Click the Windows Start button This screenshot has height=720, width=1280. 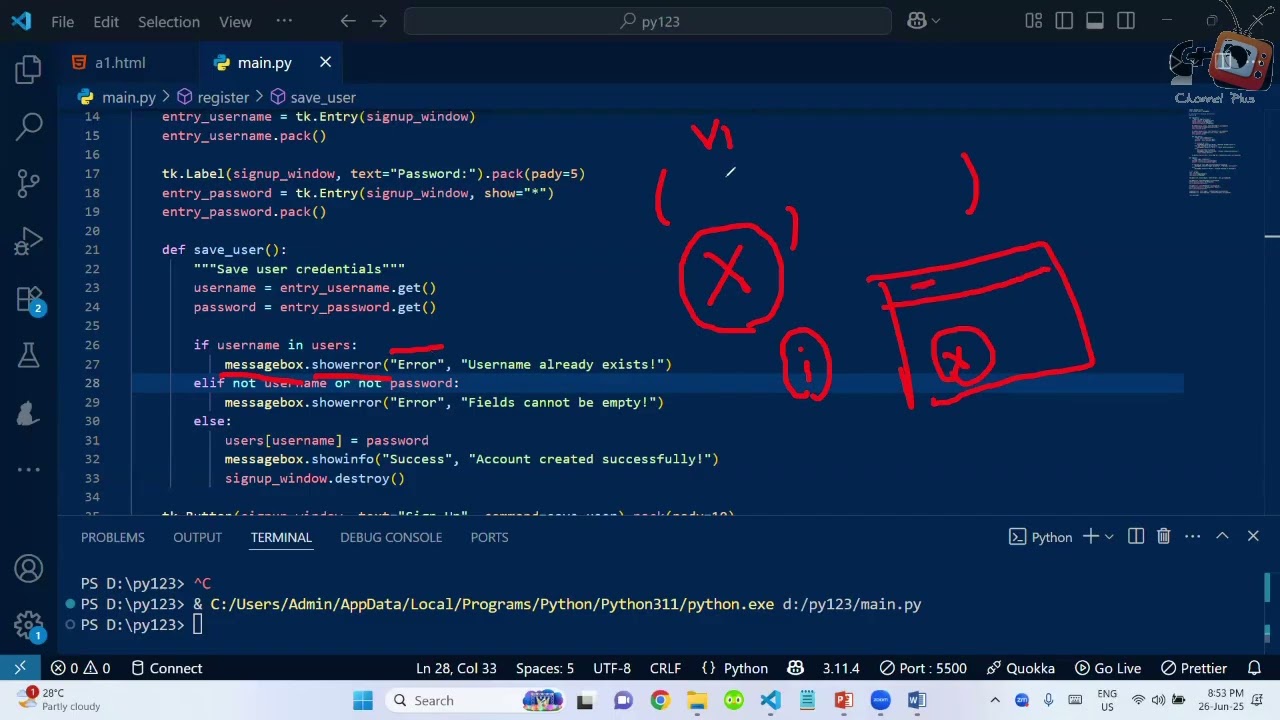coord(363,700)
